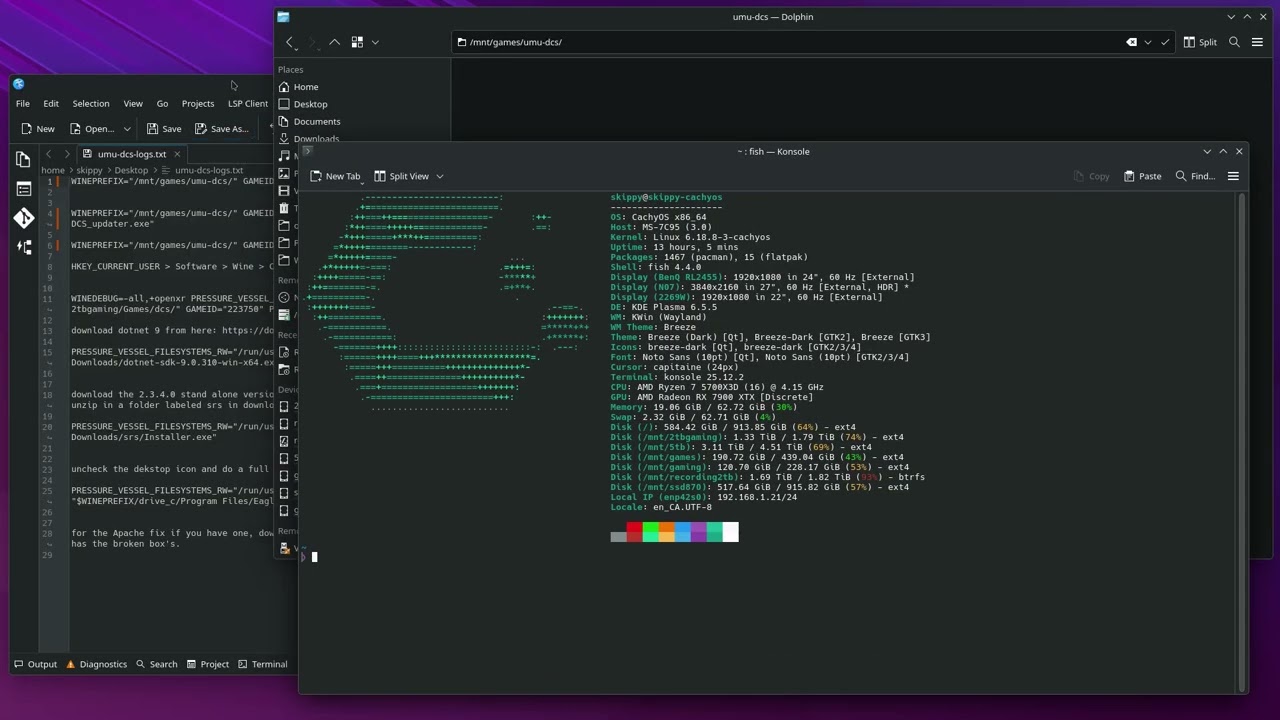Toggle Diagnostics panel in Kate
The width and height of the screenshot is (1280, 720).
pos(96,664)
